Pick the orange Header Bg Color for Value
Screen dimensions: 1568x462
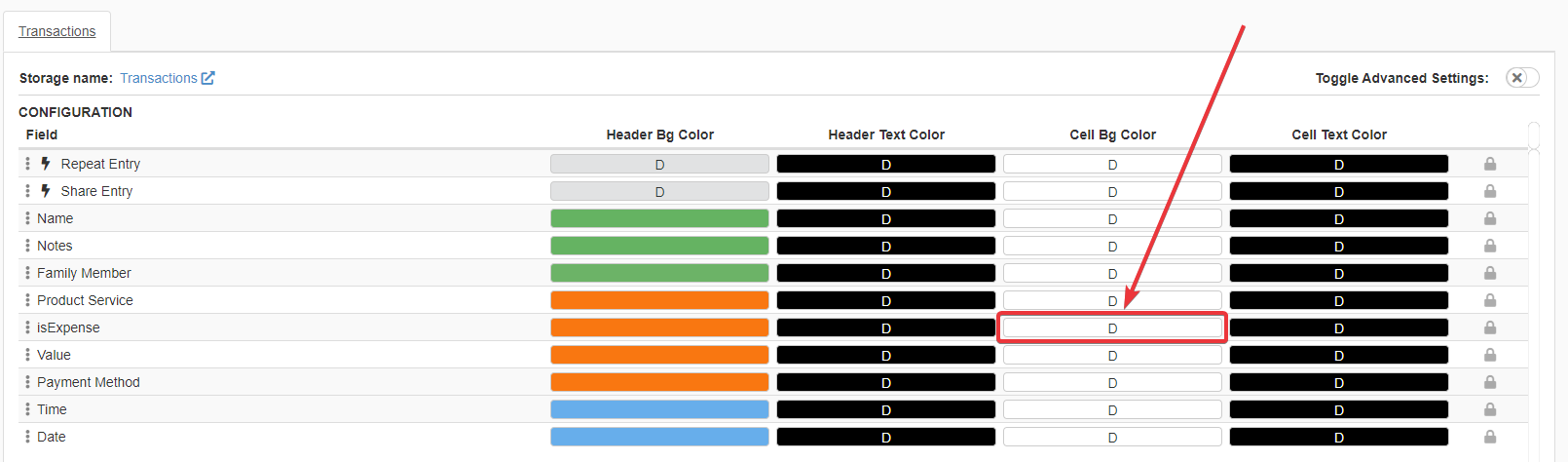[x=659, y=355]
